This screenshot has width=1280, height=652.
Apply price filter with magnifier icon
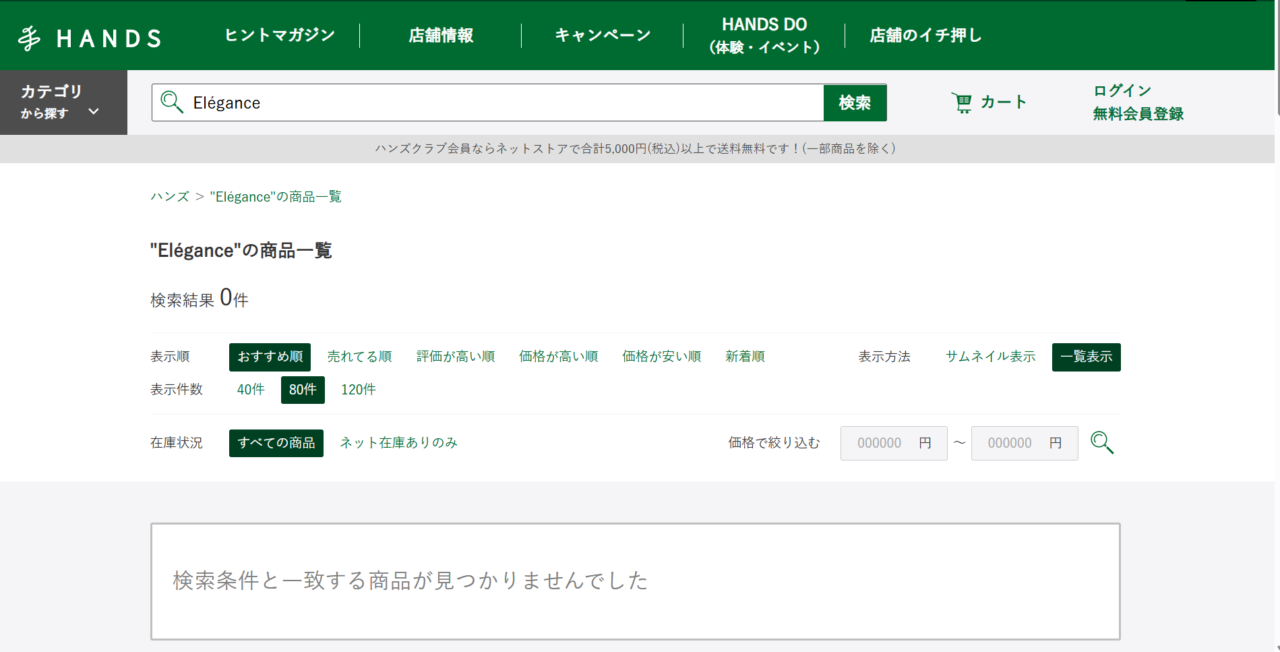coord(1102,443)
